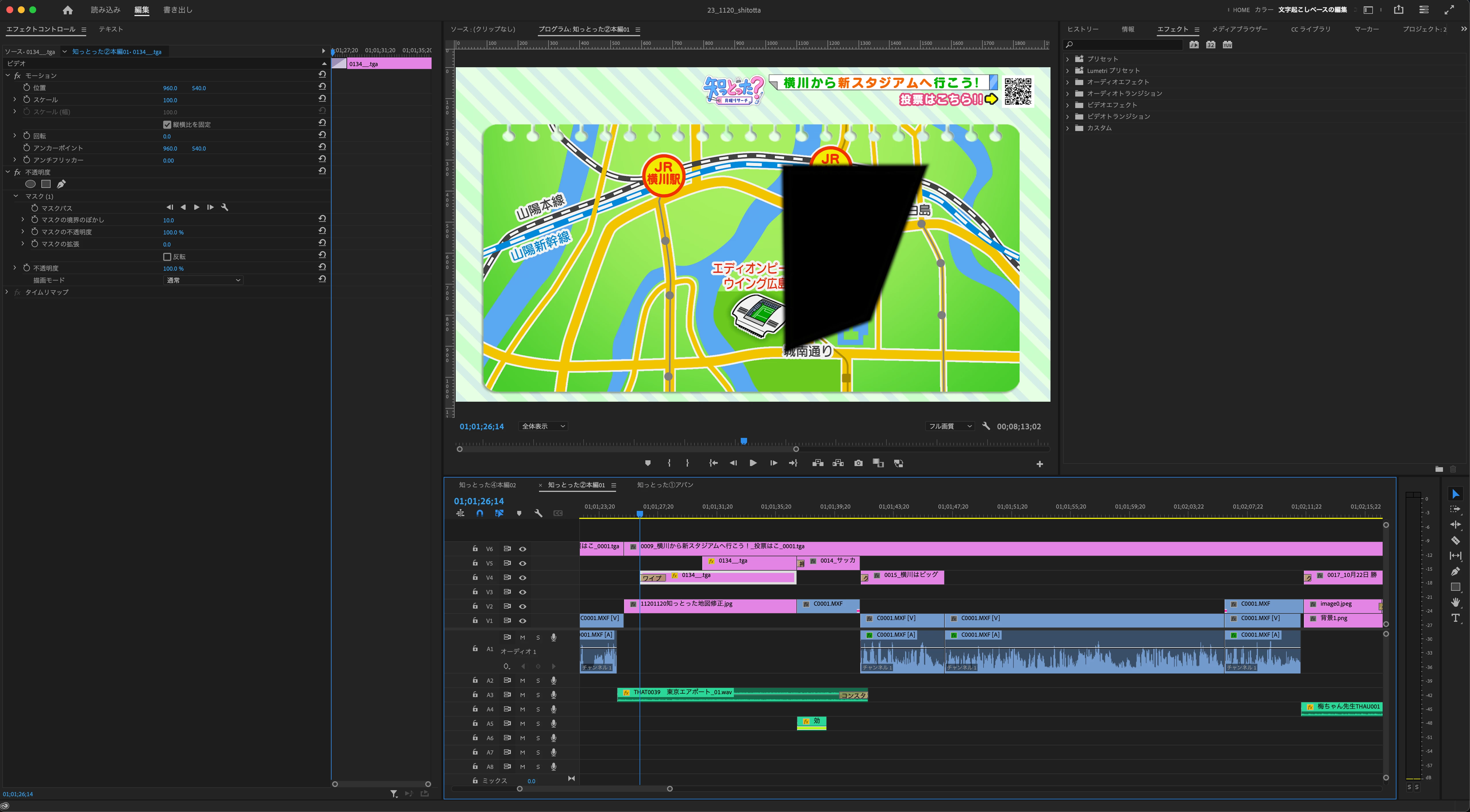
Task: Open 描画モード blend mode dropdown
Action: pos(203,280)
